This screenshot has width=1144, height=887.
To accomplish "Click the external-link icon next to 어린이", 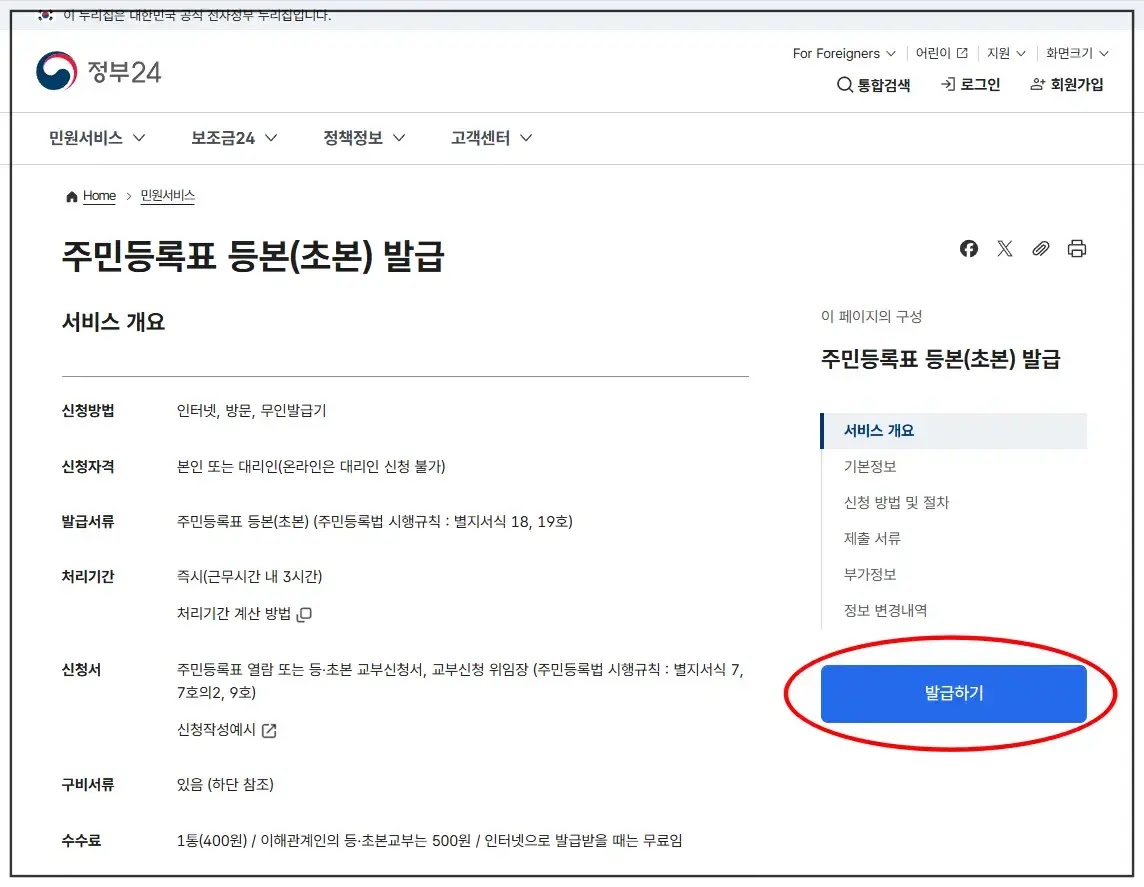I will (x=962, y=53).
